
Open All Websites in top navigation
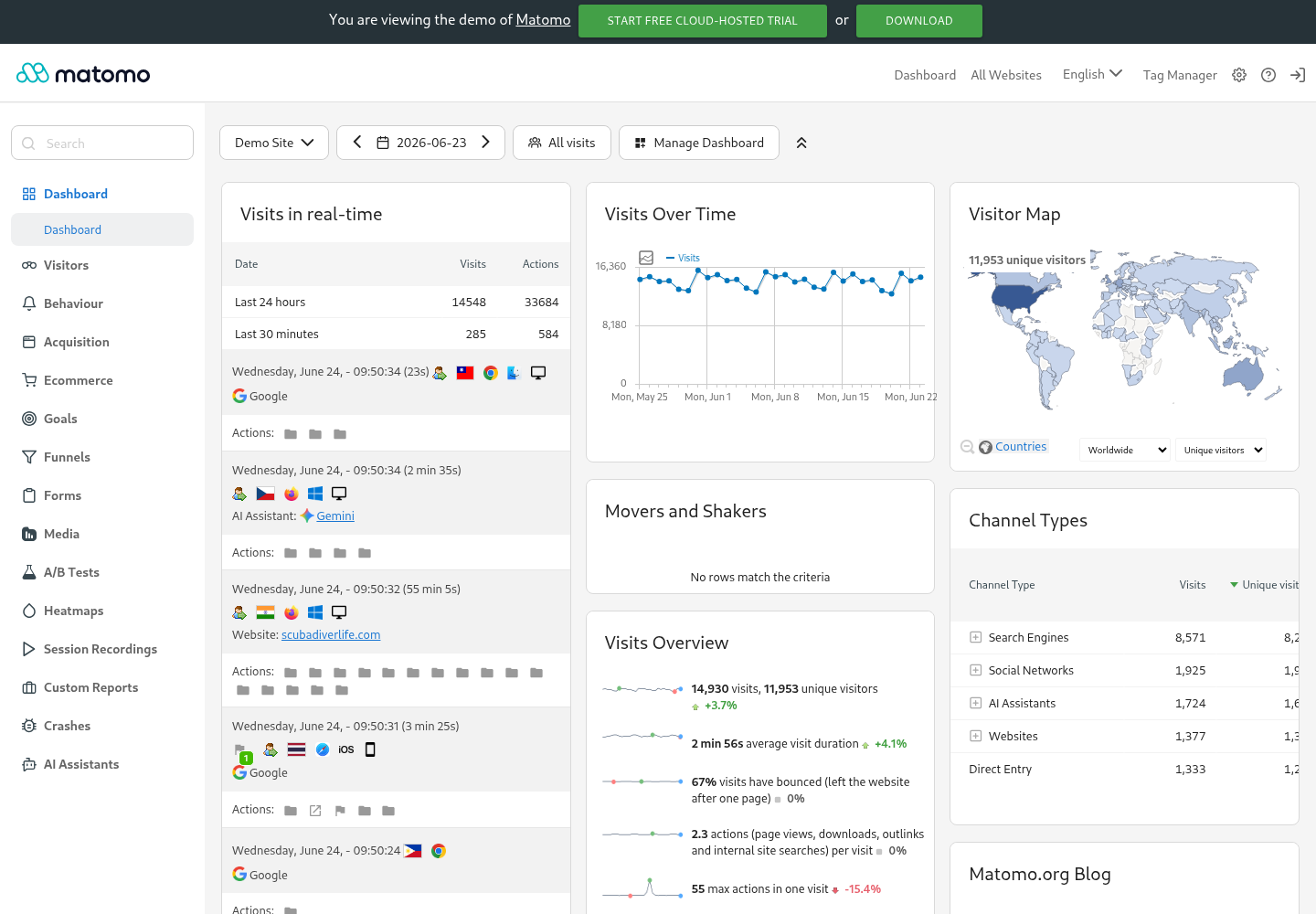(x=1006, y=75)
